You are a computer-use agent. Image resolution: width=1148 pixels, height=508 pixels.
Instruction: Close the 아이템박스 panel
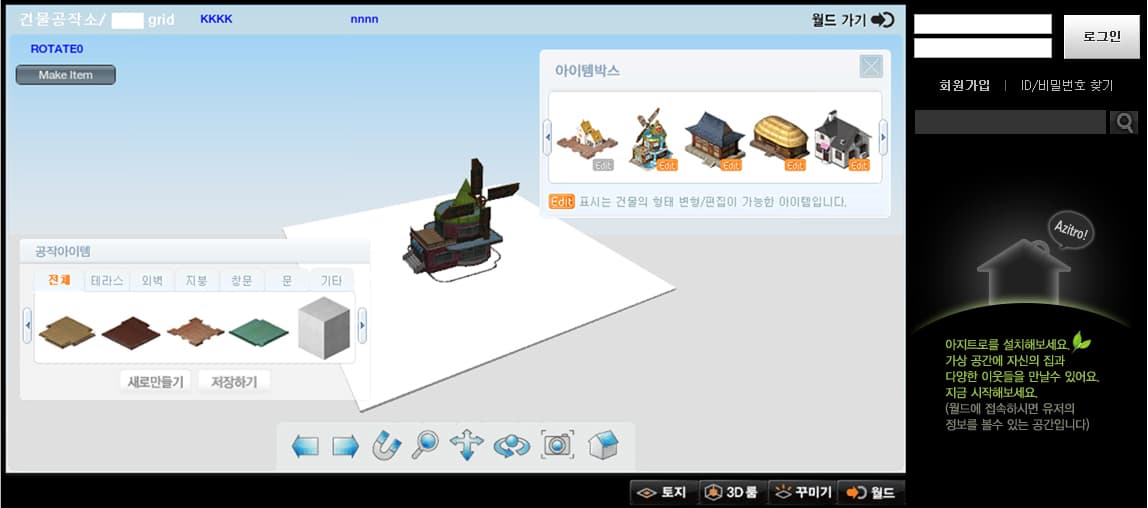point(871,67)
